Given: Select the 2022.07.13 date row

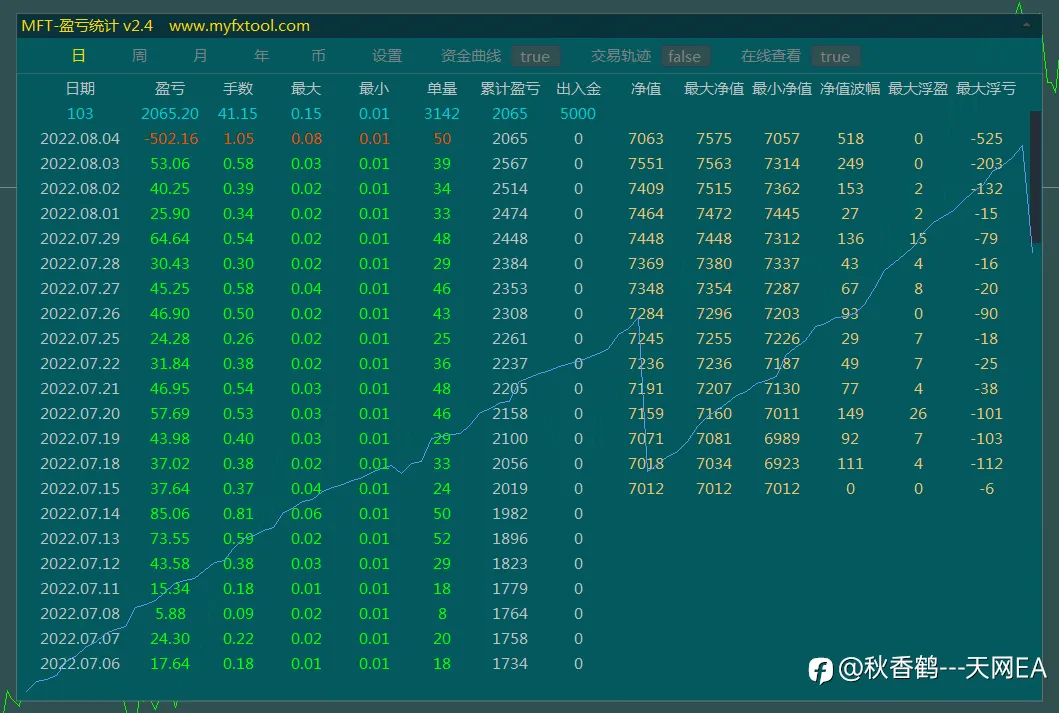Looking at the screenshot, I should click(x=80, y=538).
